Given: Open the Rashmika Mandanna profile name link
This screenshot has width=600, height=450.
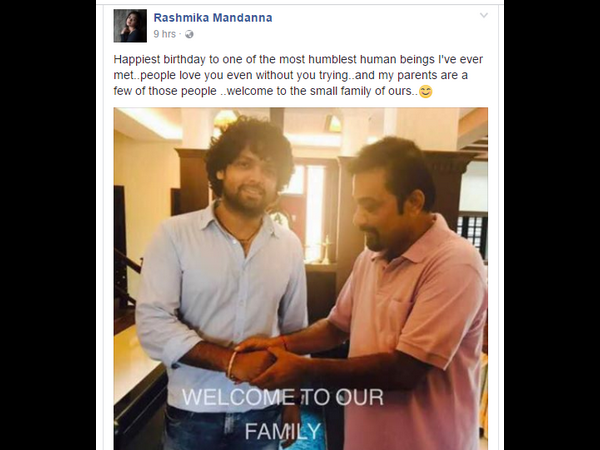Looking at the screenshot, I should (213, 18).
